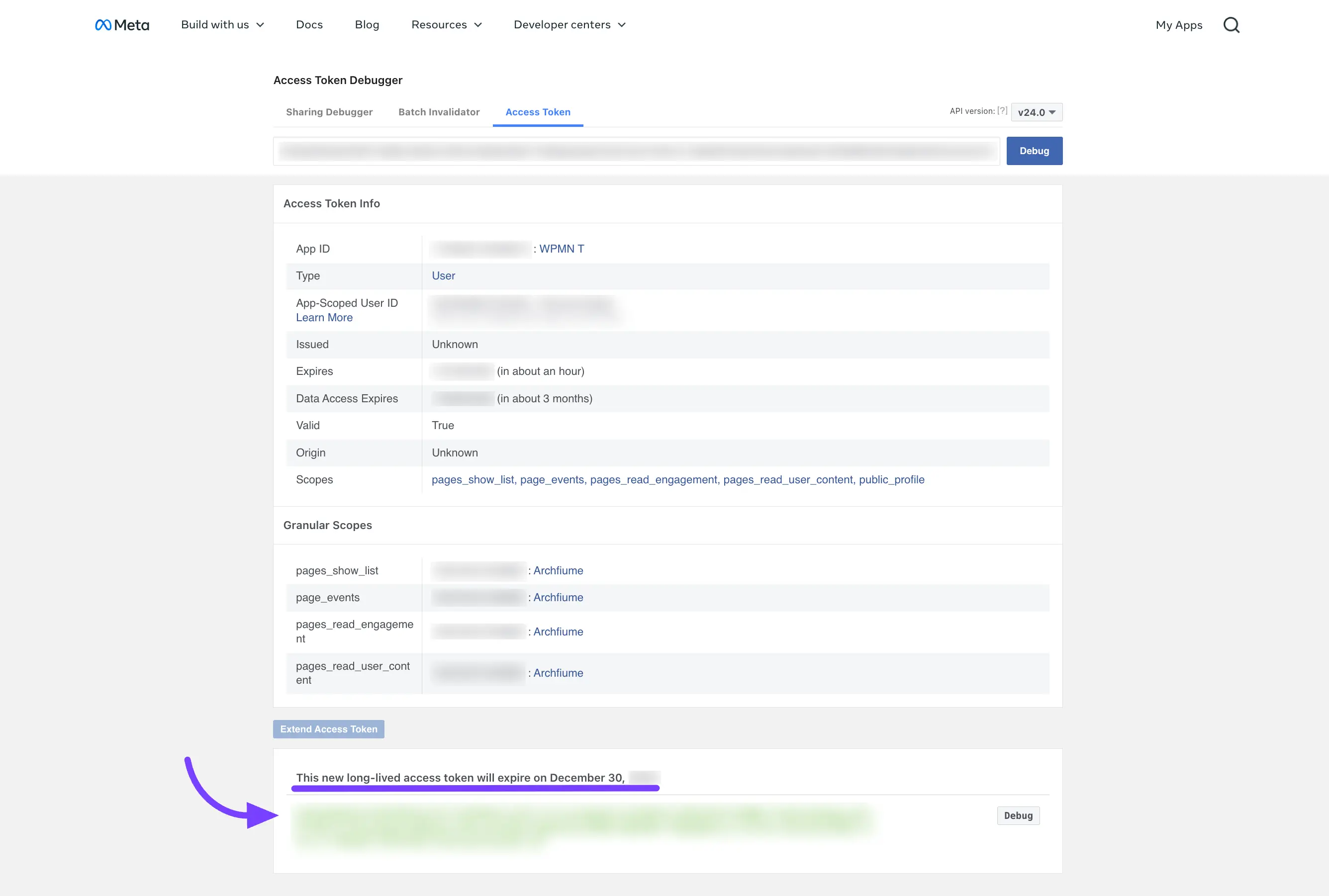
Task: Switch to the Sharing Debugger tab
Action: tap(329, 112)
